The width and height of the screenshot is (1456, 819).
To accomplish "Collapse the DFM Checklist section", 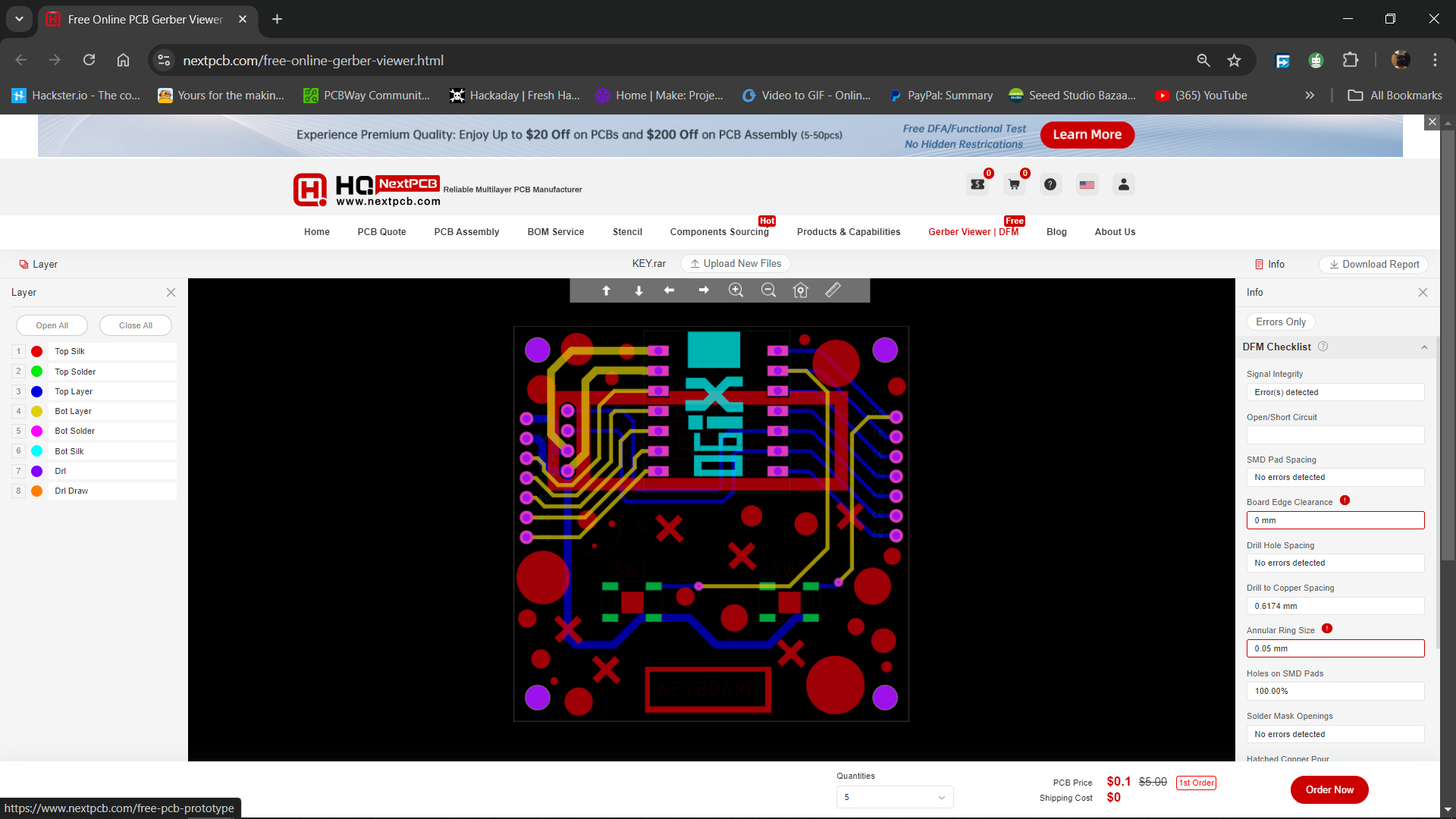I will [x=1423, y=347].
